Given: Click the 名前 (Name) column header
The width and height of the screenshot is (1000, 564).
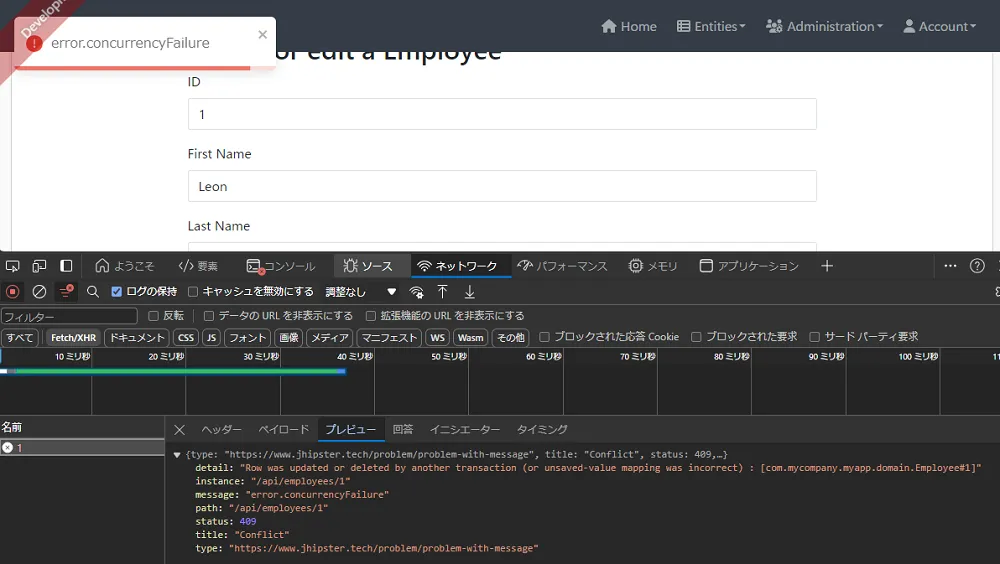Looking at the screenshot, I should [82, 427].
